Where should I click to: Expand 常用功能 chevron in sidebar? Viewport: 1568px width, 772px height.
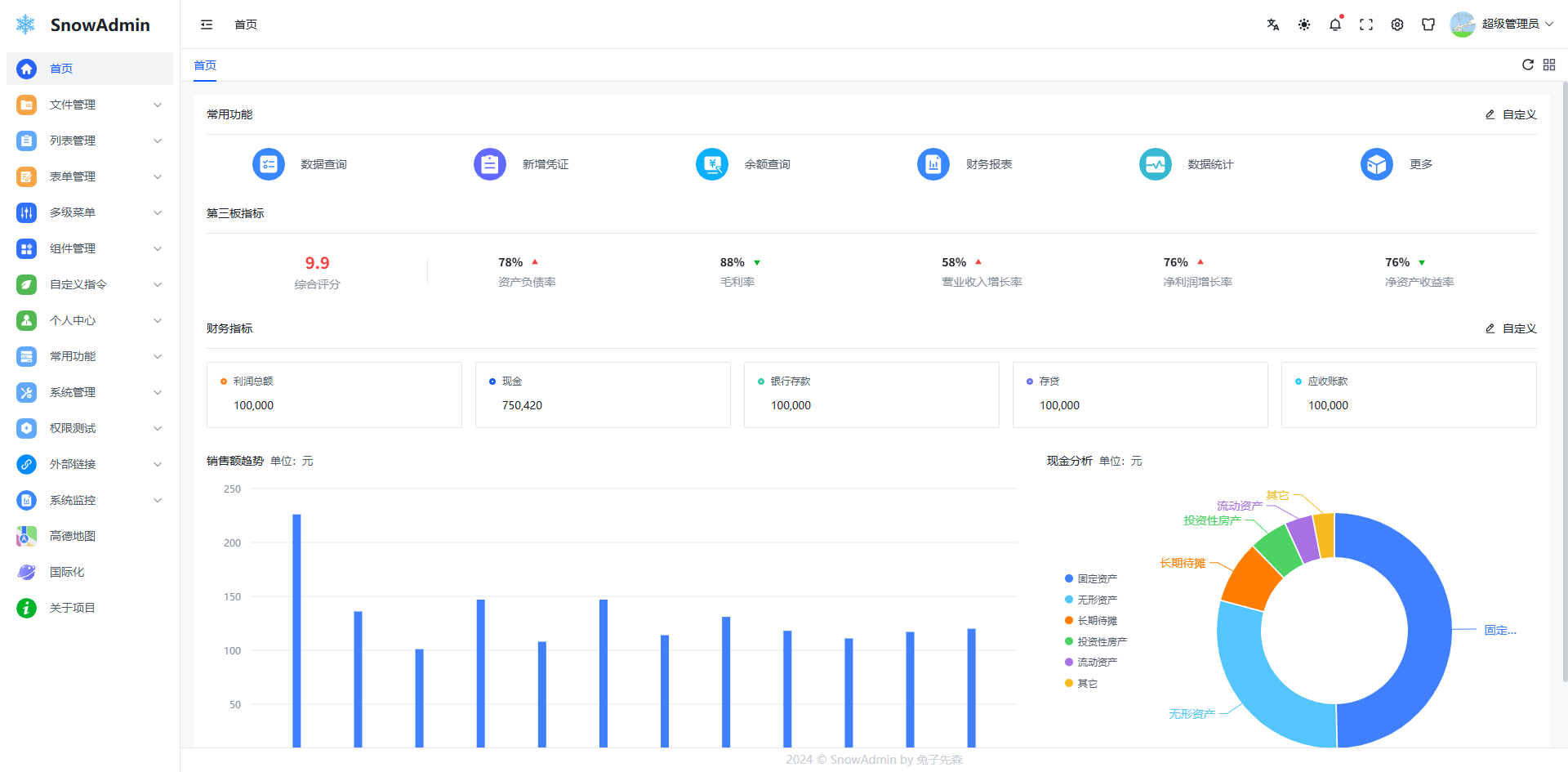tap(158, 356)
